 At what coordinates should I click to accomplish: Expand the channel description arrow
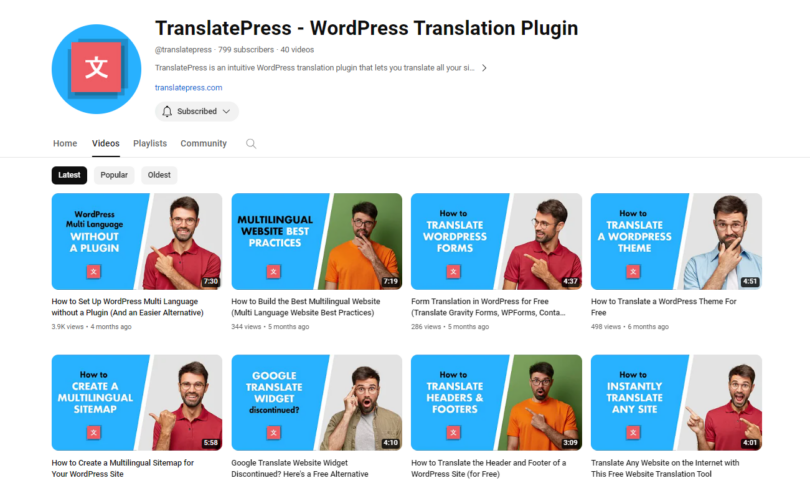[484, 68]
